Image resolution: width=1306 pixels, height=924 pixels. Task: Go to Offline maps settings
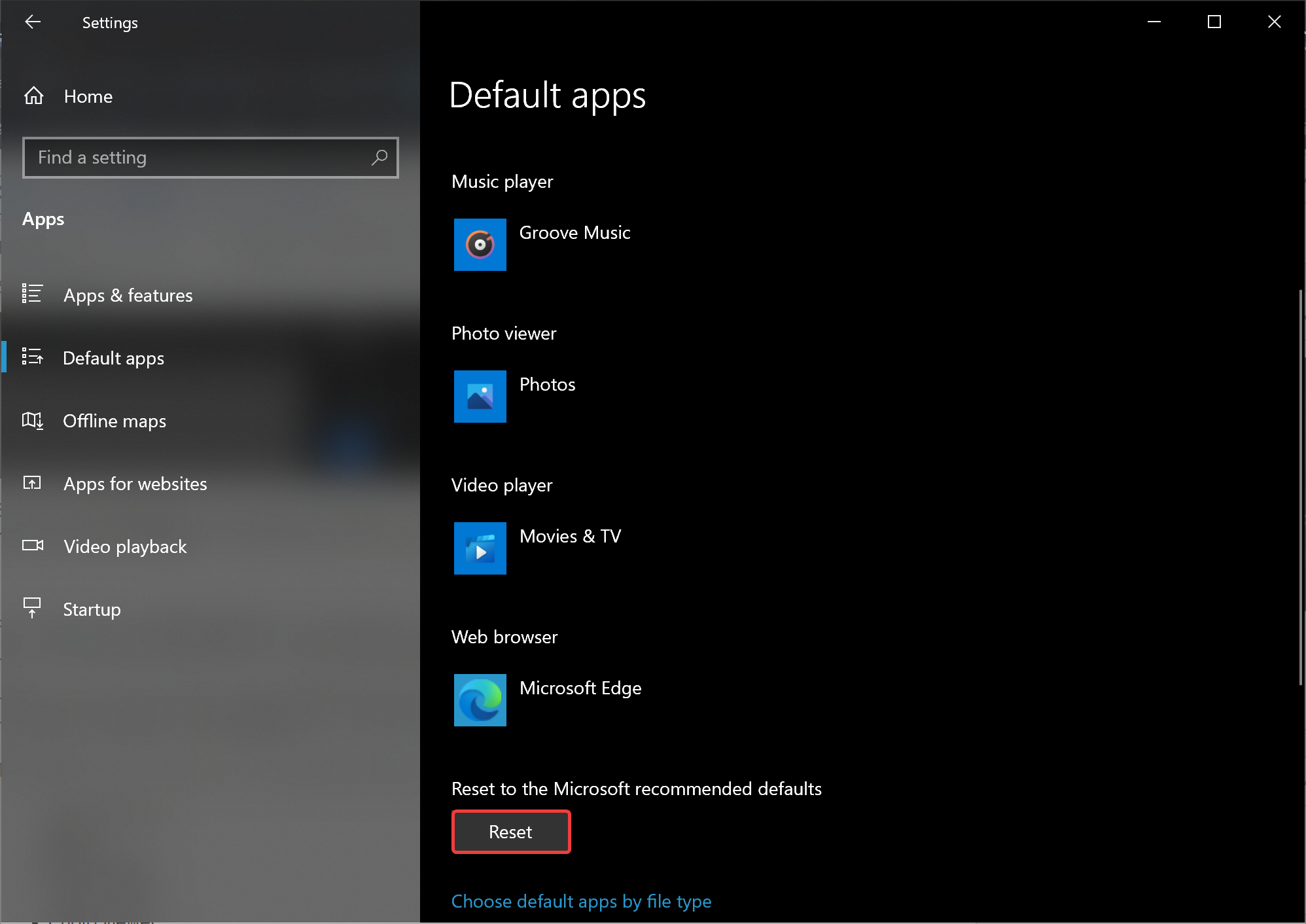coord(210,421)
